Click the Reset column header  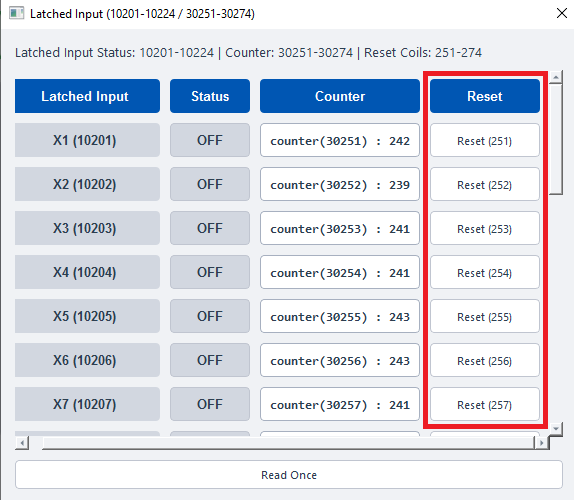(485, 96)
